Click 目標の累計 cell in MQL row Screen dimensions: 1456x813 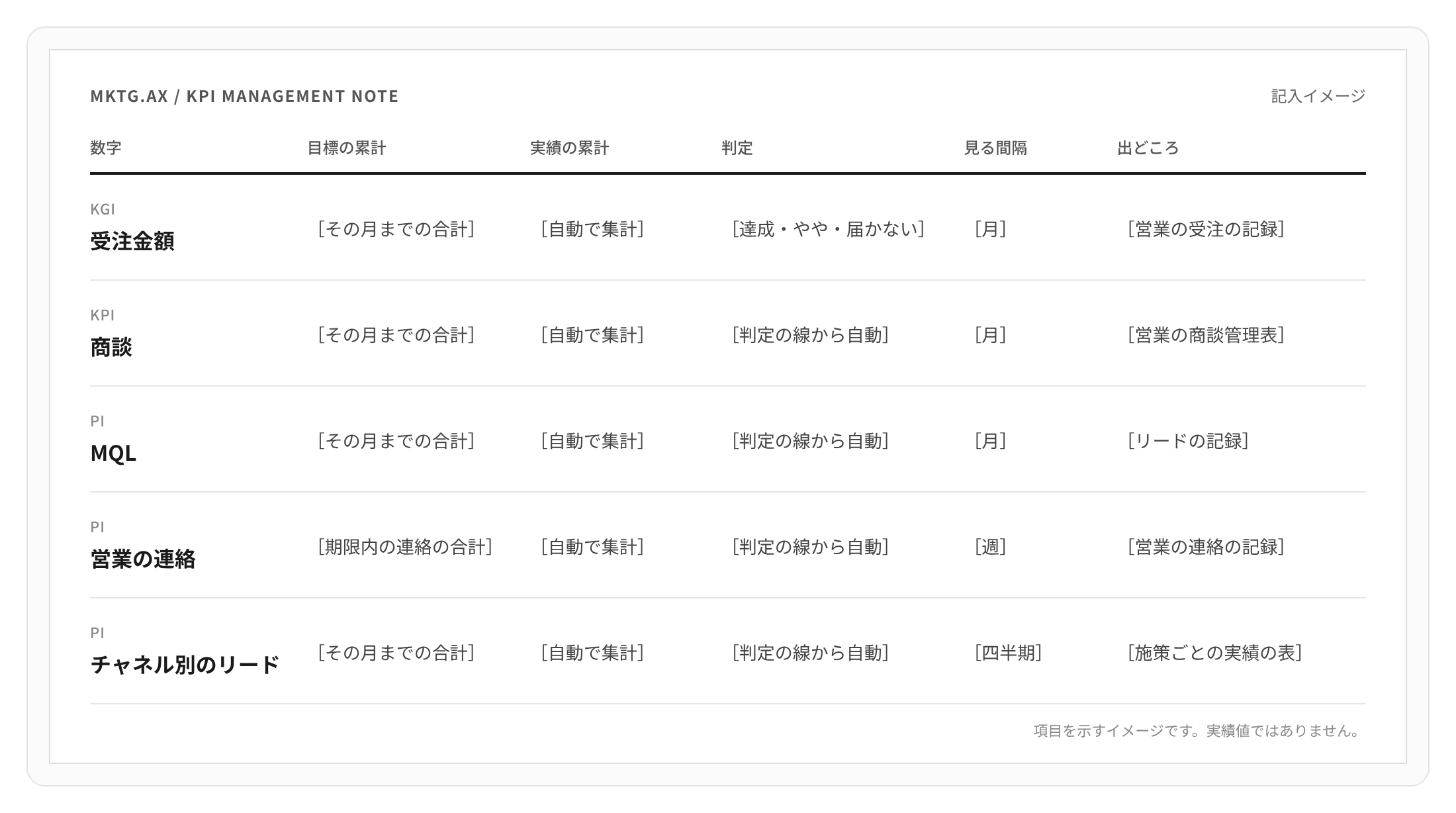(396, 441)
